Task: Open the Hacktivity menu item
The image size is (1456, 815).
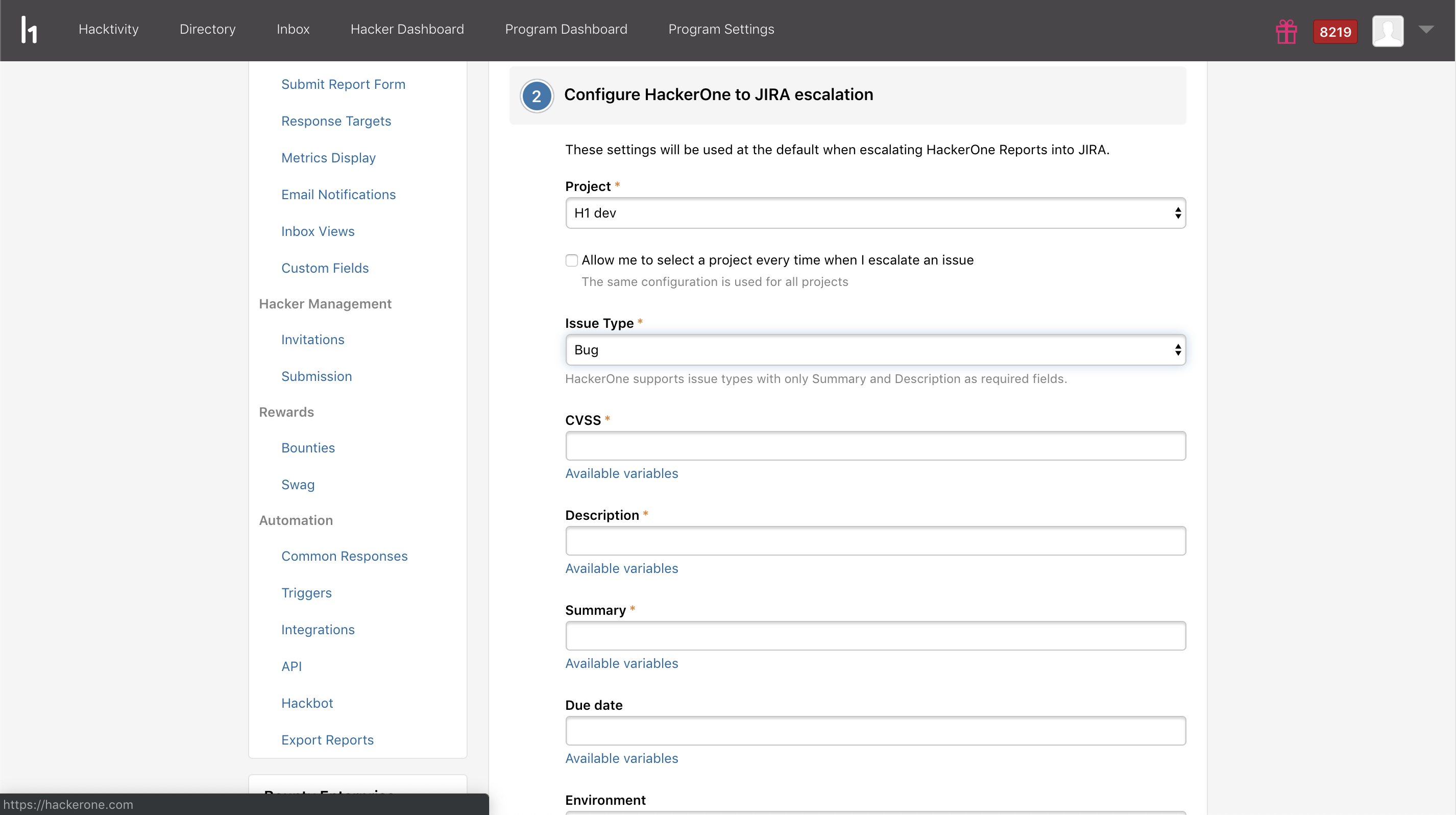Action: pos(109,30)
